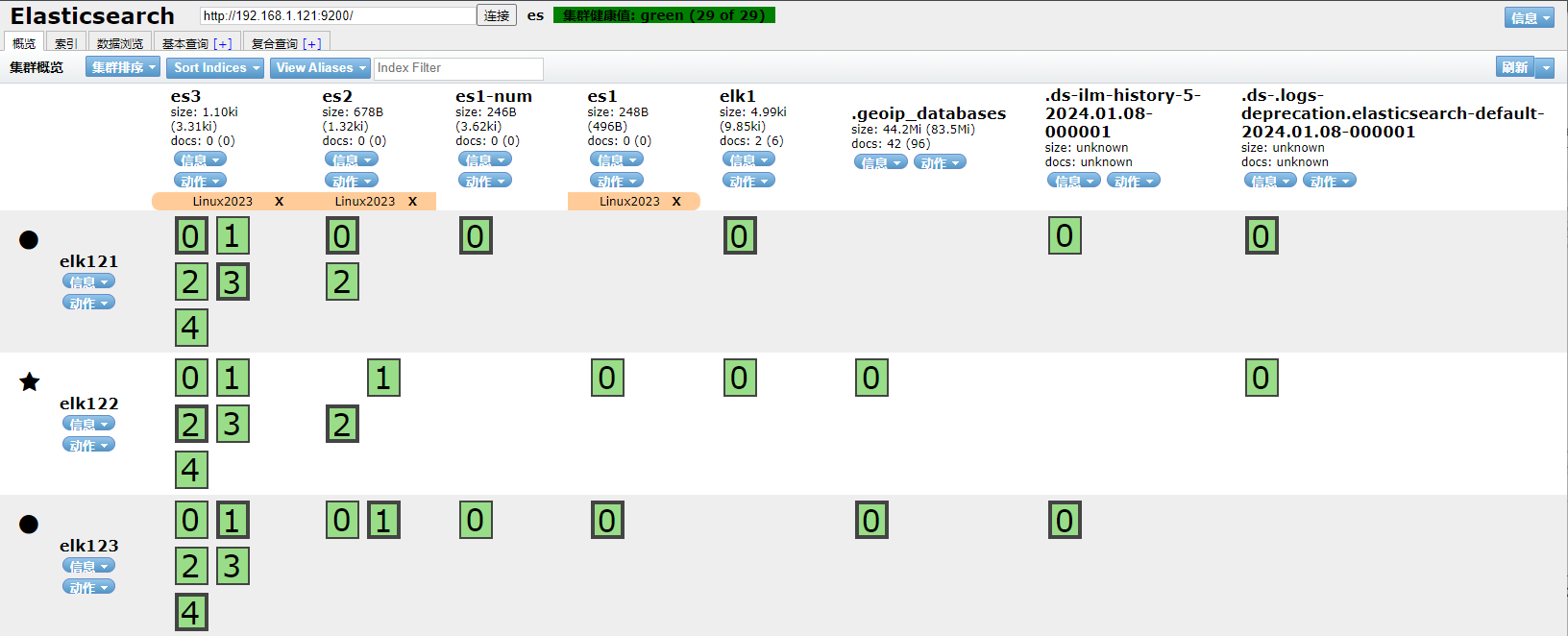Screen dimensions: 1568x636
Task: Select .geoip_databases shard 0 on node elk123
Action: (x=871, y=521)
